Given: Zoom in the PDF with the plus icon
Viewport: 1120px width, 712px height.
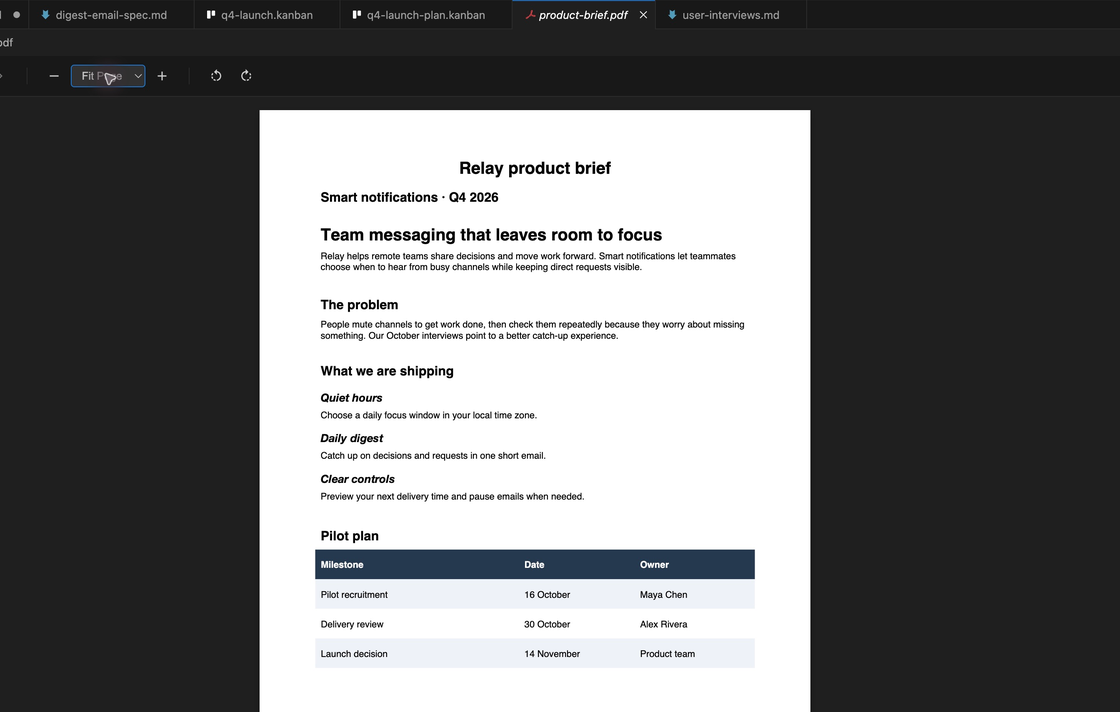Looking at the screenshot, I should coord(162,76).
